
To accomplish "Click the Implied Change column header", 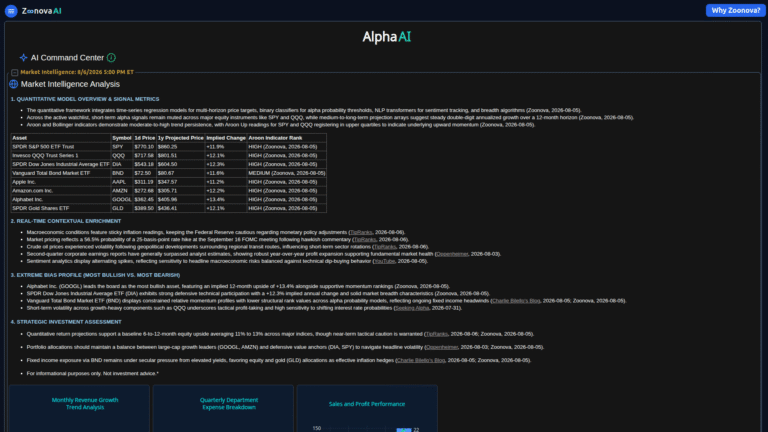I will click(226, 138).
